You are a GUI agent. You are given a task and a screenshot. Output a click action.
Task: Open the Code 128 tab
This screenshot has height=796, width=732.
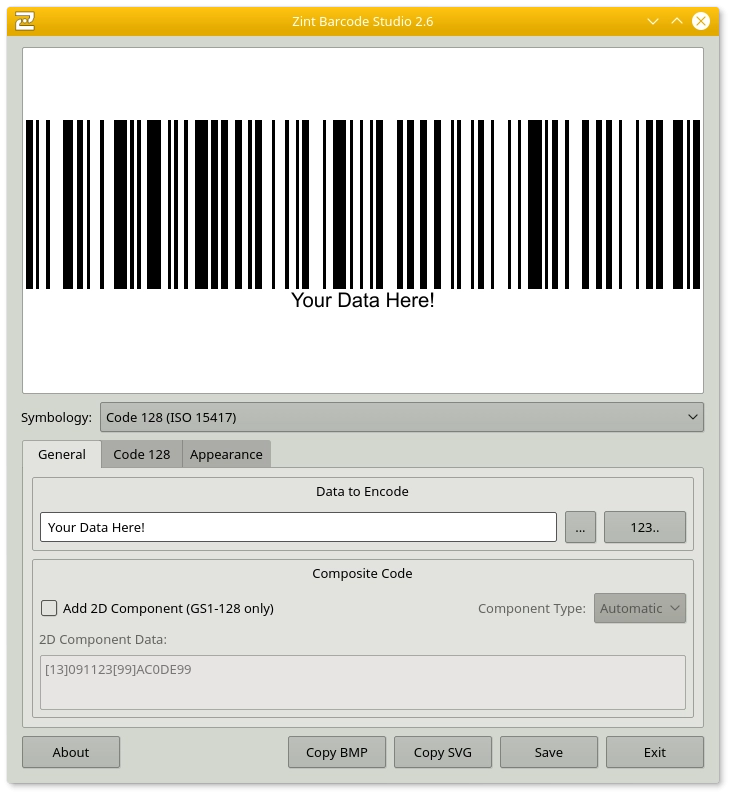coord(141,454)
